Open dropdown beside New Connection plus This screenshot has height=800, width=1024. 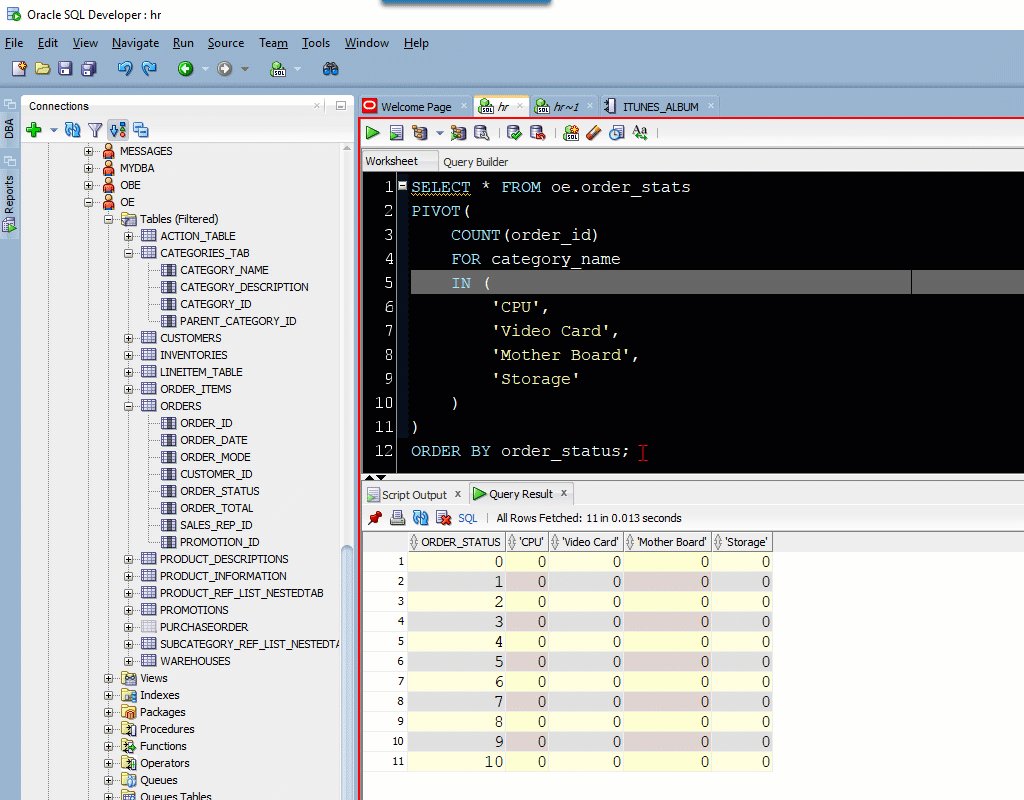pos(54,130)
